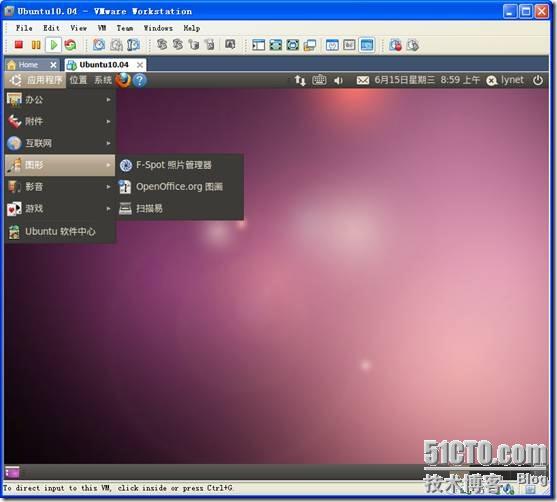This screenshot has height=502, width=557.
Task: Open the lynet user menu
Action: pyautogui.click(x=505, y=80)
